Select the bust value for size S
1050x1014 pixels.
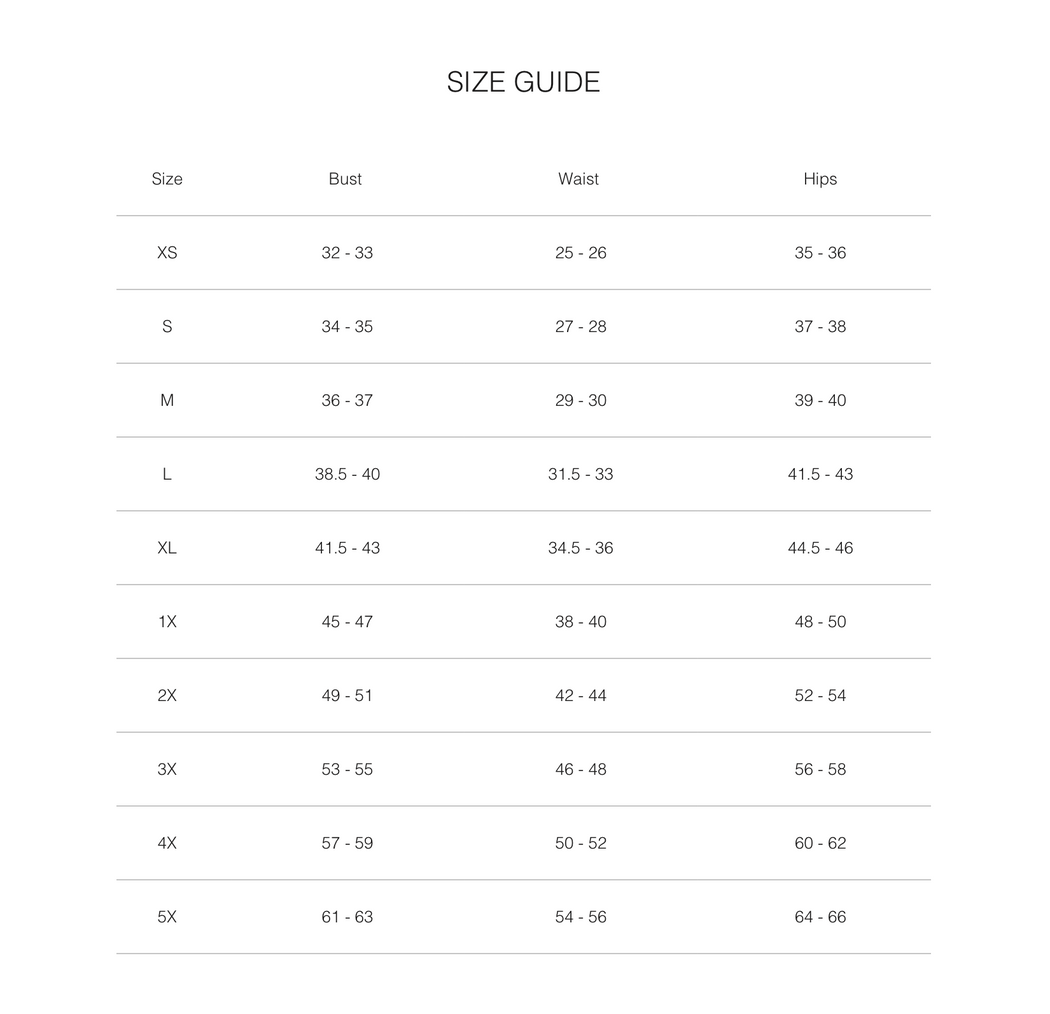[x=347, y=327]
